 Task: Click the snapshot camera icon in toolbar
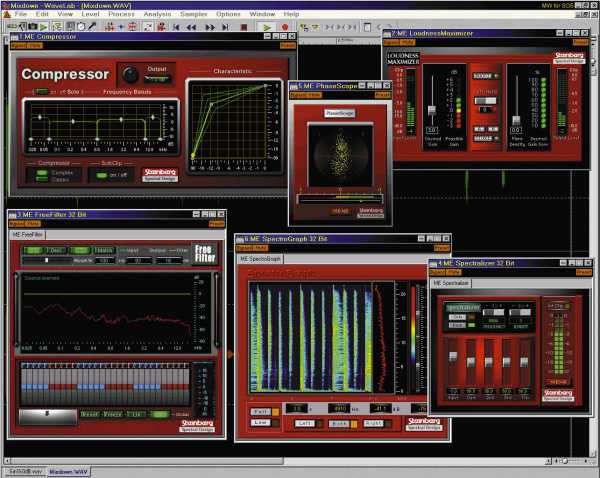tap(33, 27)
